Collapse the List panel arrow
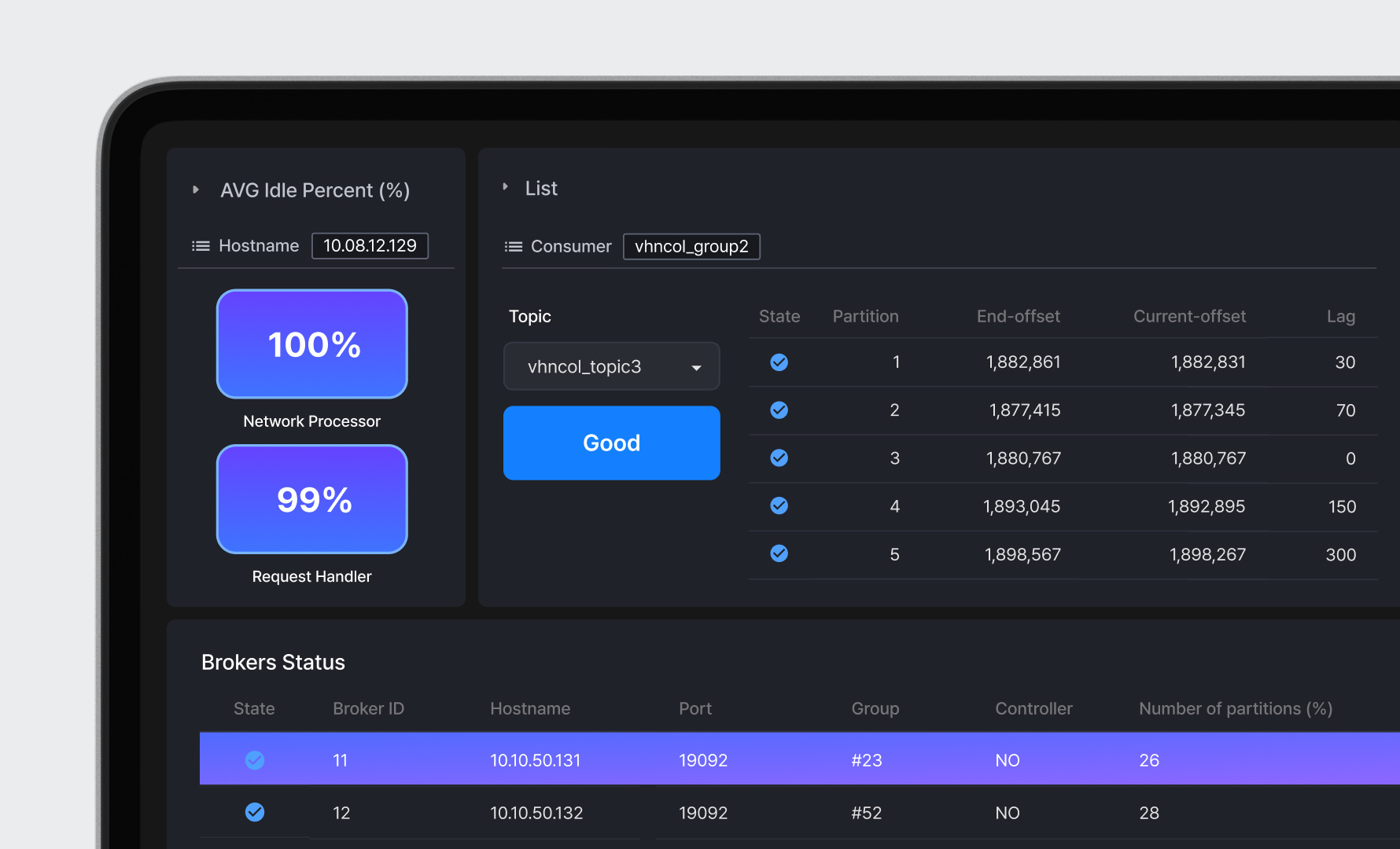 506,187
